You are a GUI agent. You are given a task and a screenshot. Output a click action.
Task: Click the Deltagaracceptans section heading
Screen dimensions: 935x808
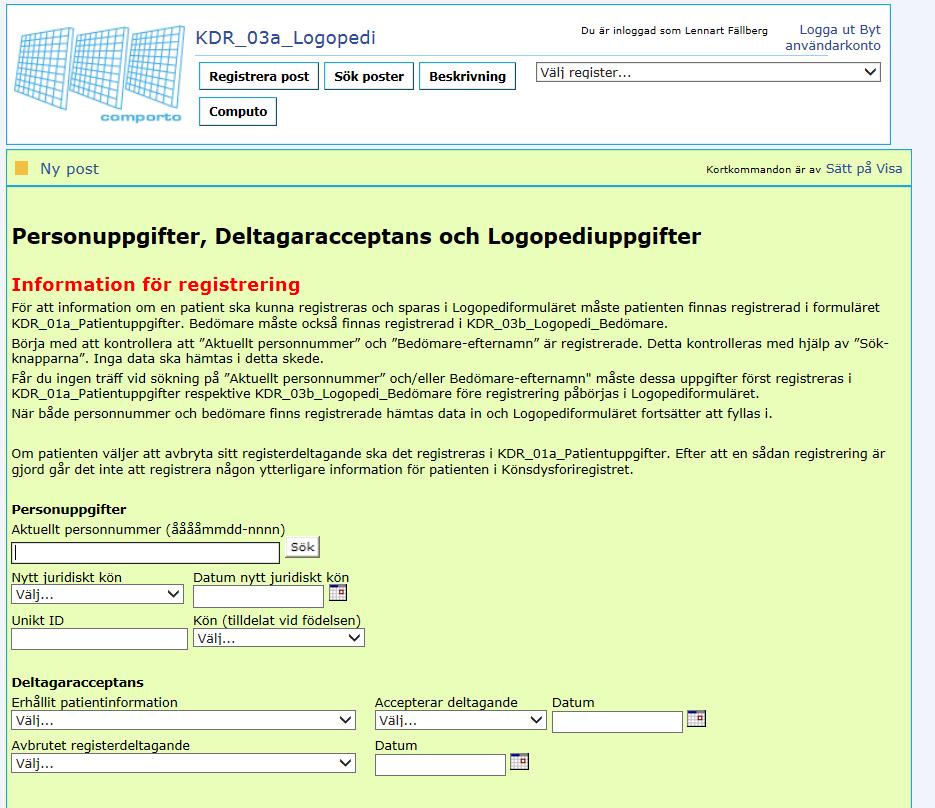(78, 682)
